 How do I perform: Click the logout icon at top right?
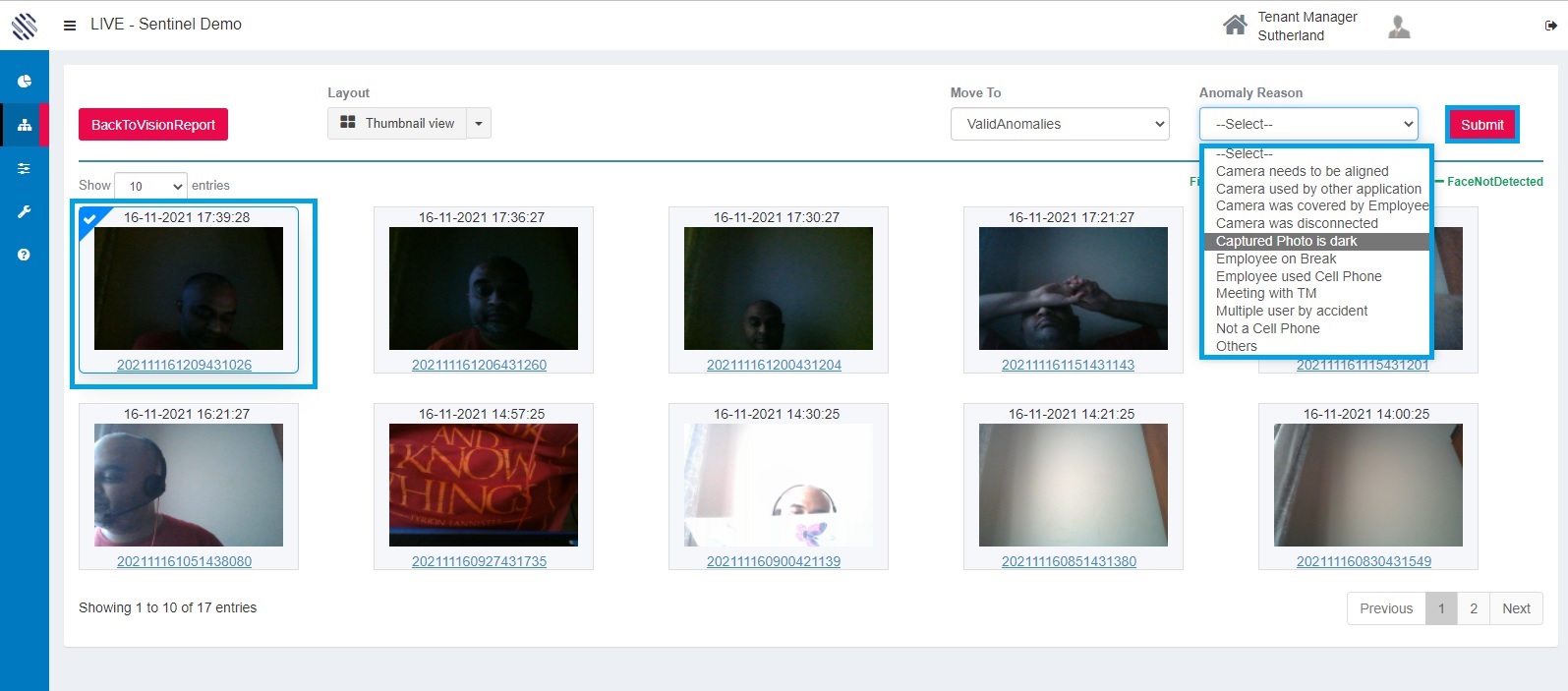[x=1551, y=27]
